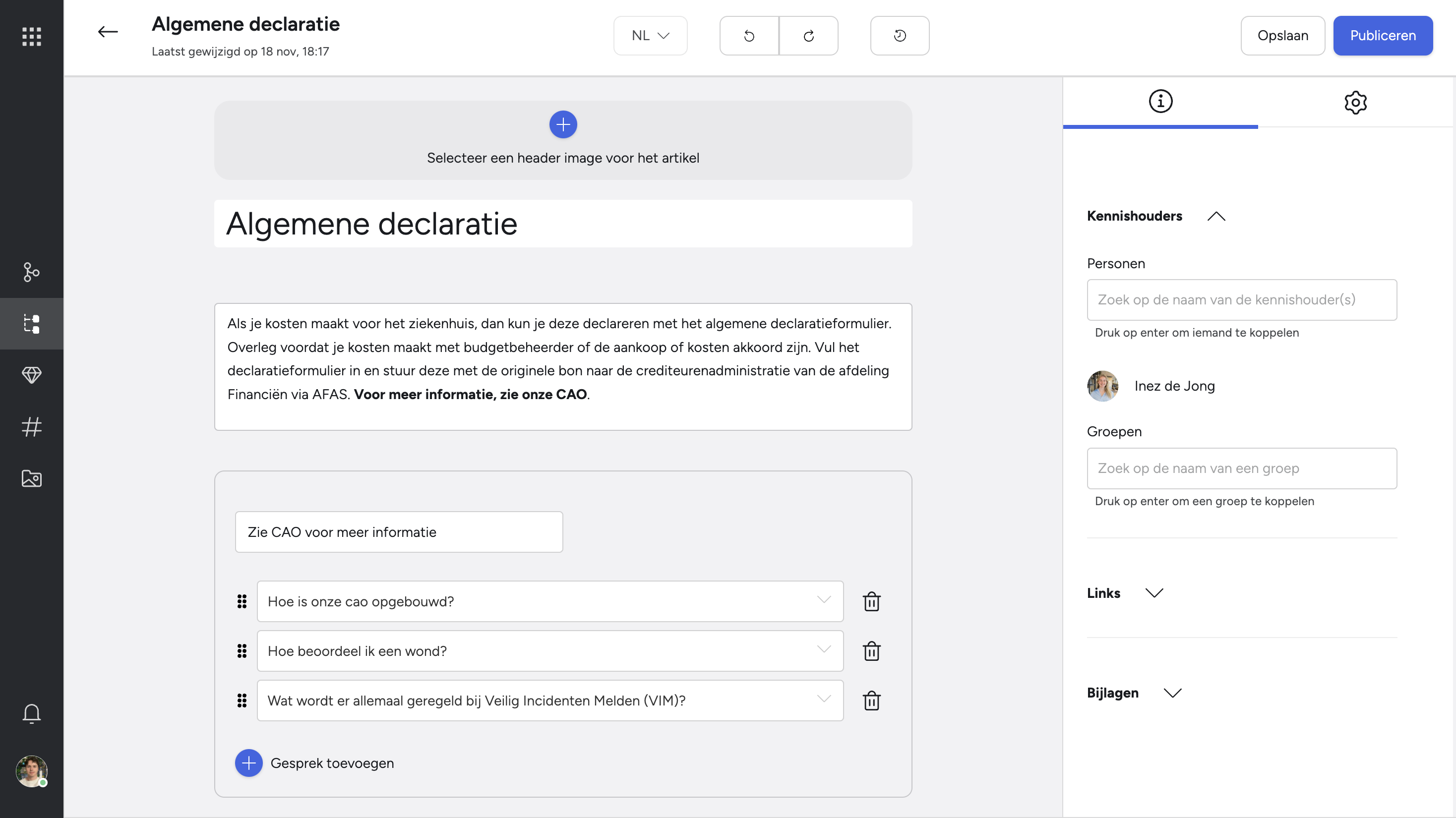Click 'Druk op enter om iemand te koppelen'
The height and width of the screenshot is (818, 1456).
point(1197,333)
